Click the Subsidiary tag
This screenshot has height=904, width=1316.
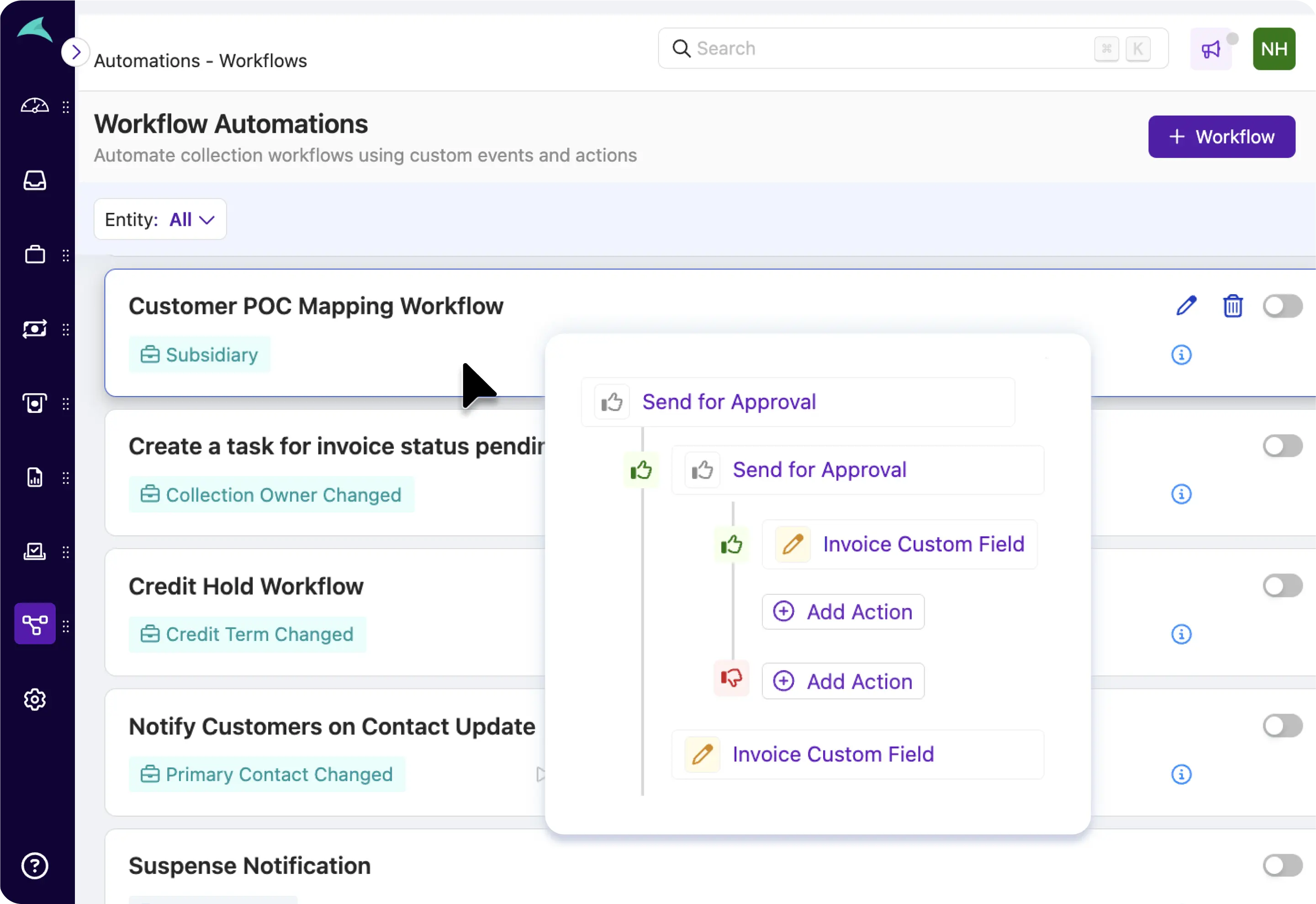199,355
